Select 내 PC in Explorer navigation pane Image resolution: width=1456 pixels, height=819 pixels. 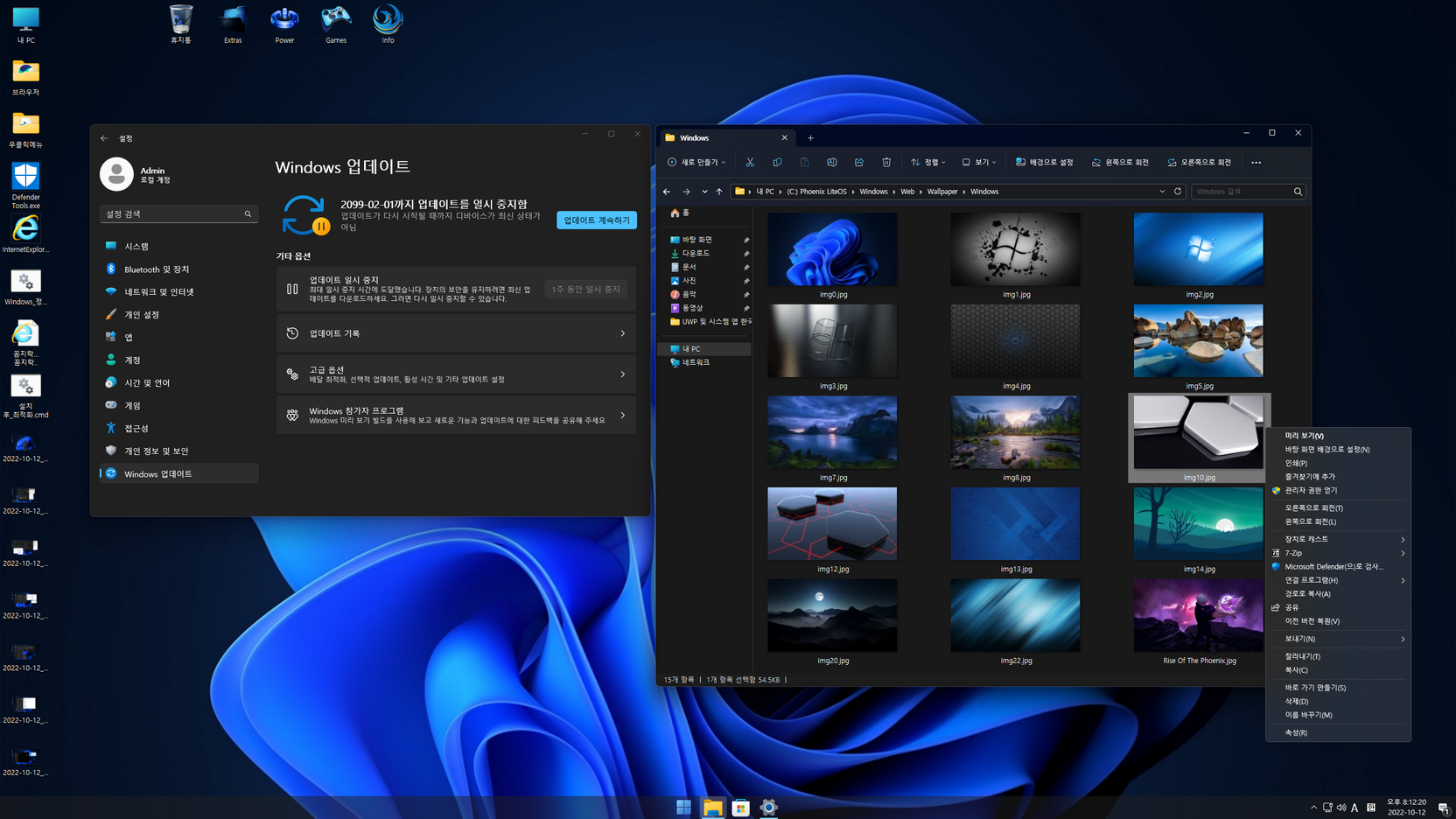(704, 349)
